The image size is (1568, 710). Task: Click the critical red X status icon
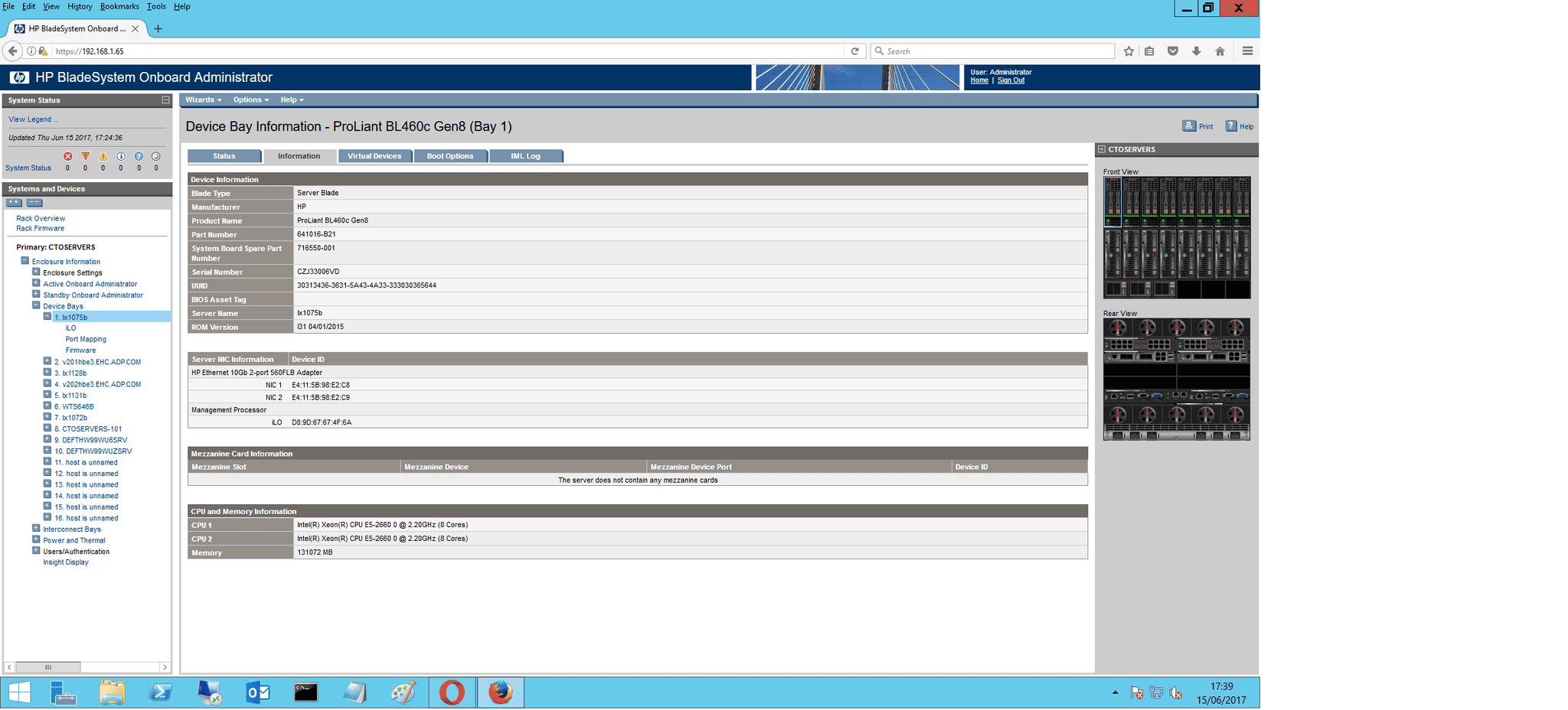[67, 156]
